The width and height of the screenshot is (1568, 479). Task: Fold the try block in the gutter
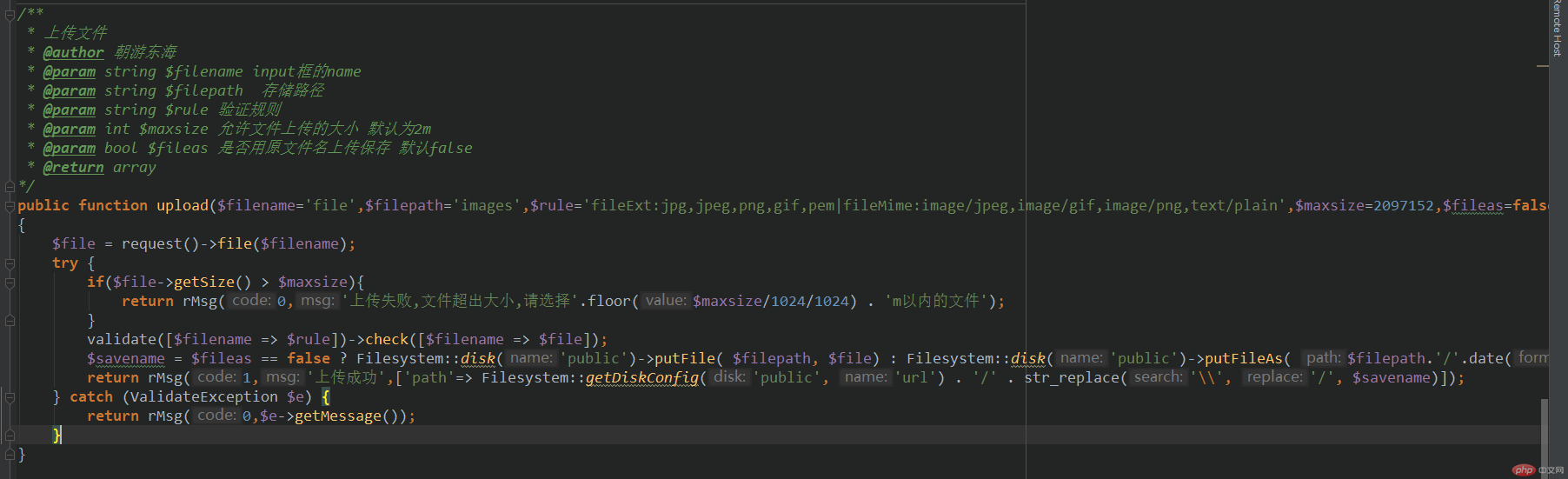(10, 263)
